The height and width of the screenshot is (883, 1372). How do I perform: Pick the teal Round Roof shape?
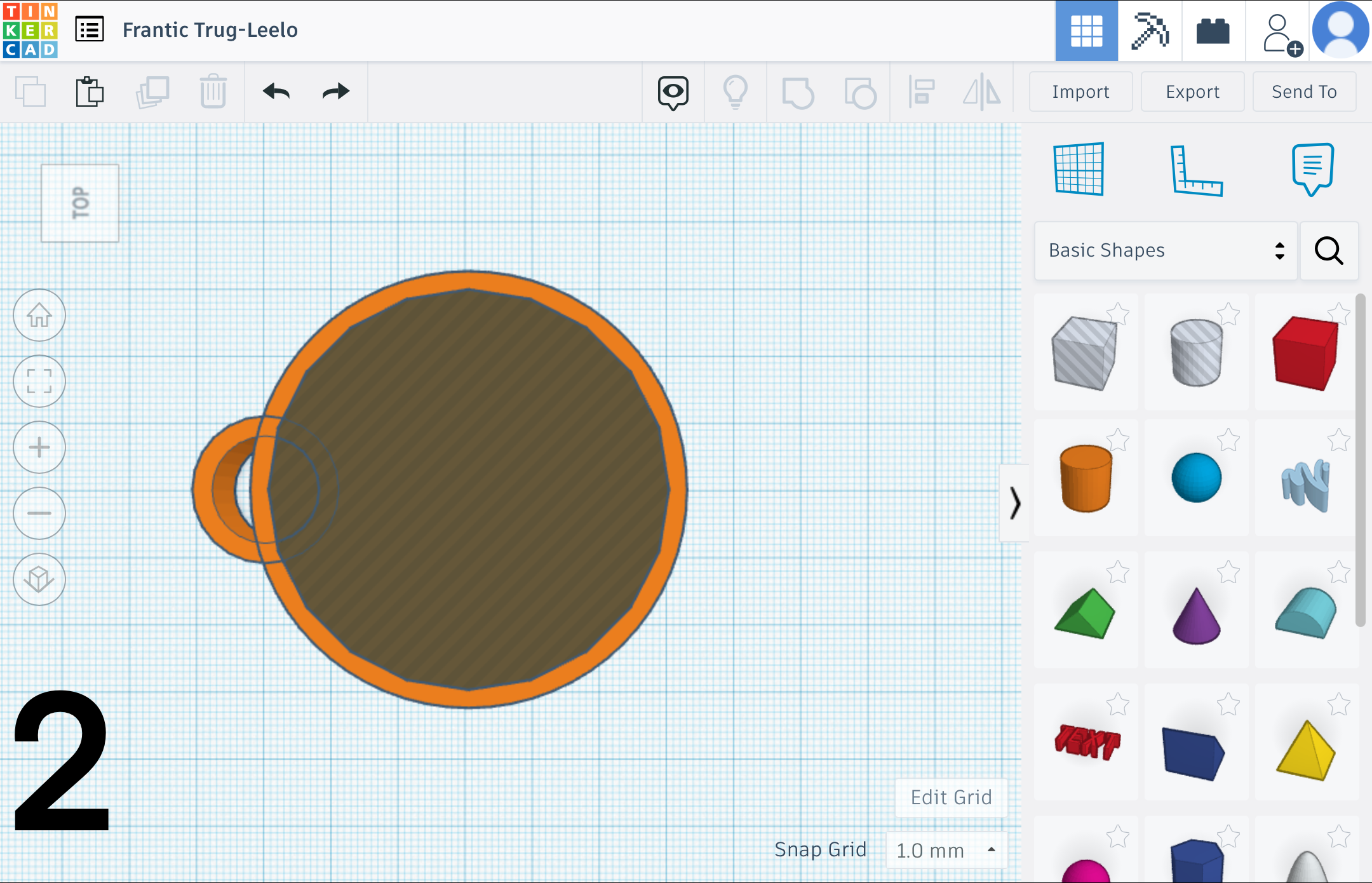[x=1306, y=612]
